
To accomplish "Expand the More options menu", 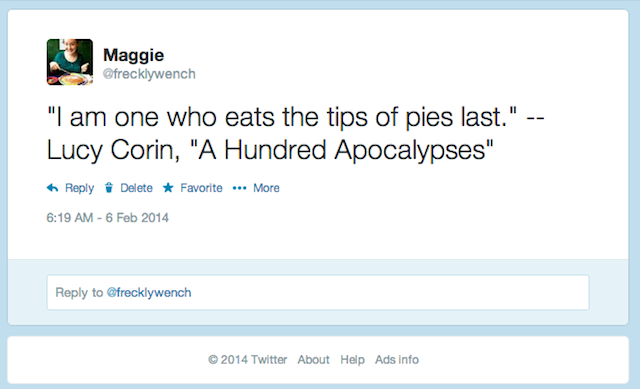I will (x=266, y=188).
